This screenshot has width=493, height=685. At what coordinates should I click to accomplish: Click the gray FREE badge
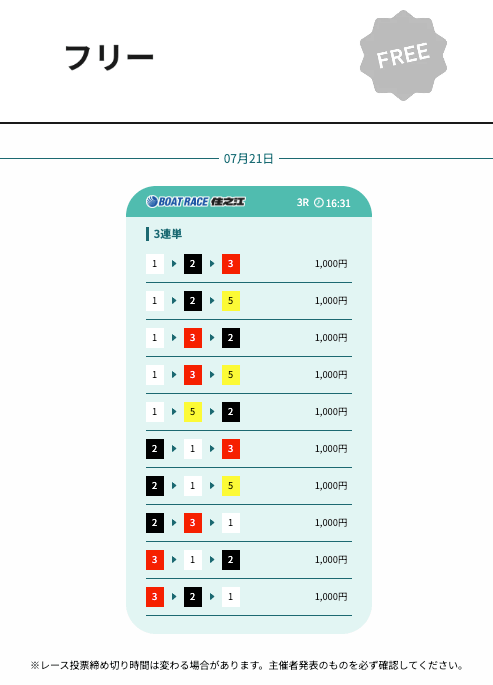coord(403,55)
